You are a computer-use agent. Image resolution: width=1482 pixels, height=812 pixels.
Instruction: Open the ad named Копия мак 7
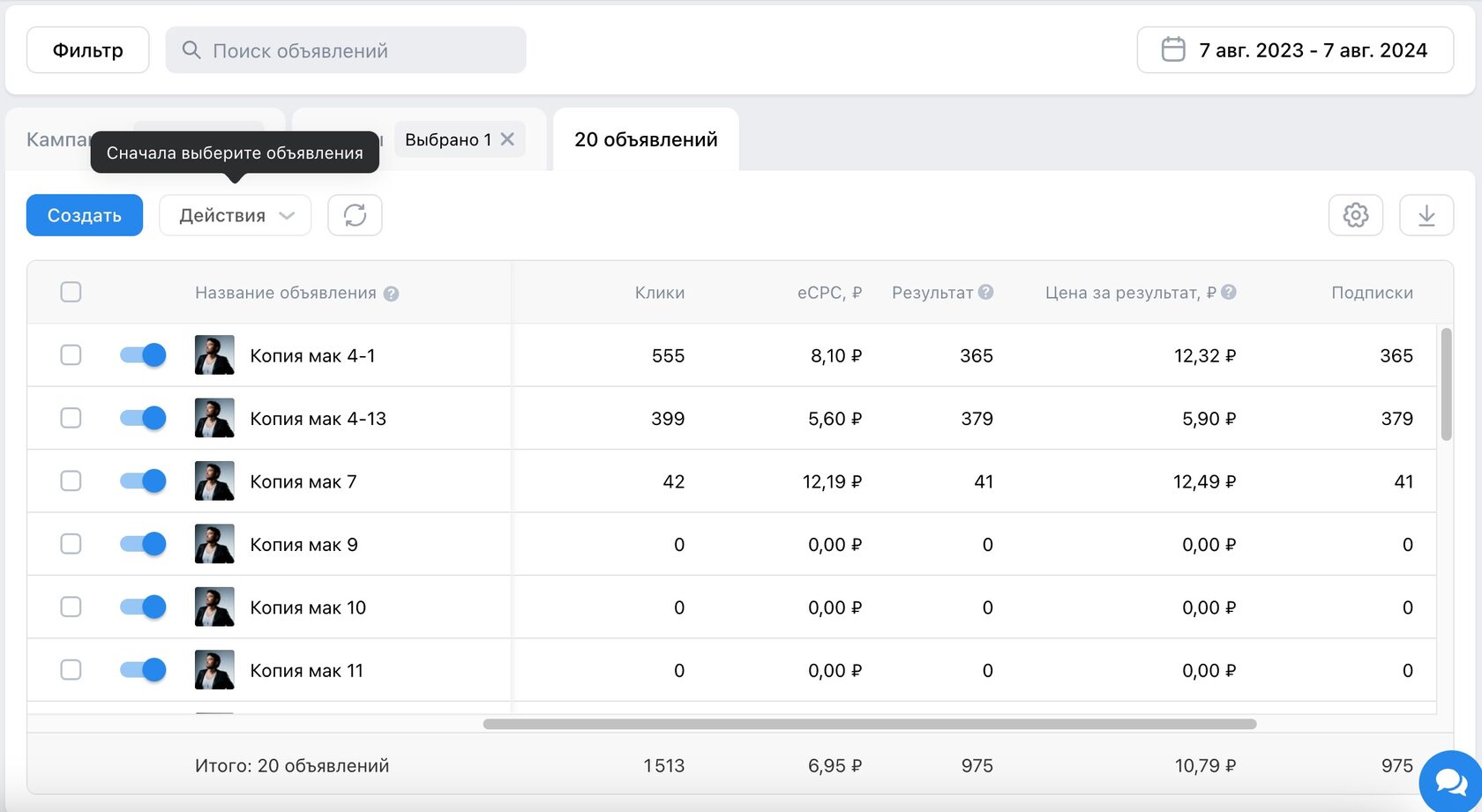coord(303,481)
